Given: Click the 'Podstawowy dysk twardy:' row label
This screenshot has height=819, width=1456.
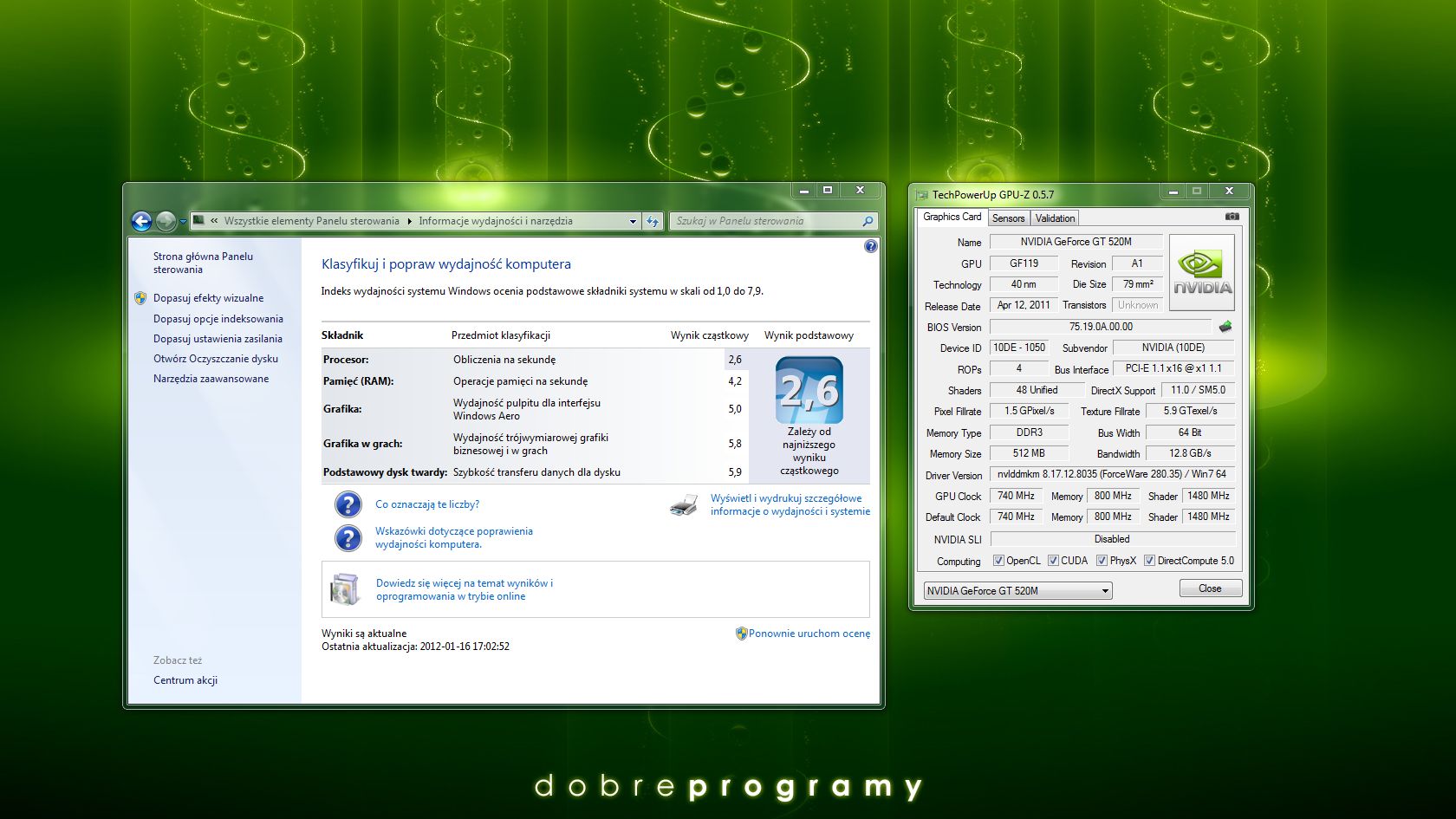Looking at the screenshot, I should (386, 472).
